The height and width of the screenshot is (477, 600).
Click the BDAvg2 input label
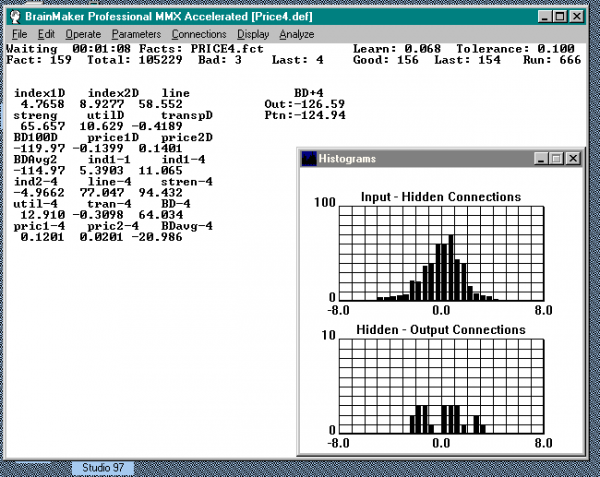35,160
